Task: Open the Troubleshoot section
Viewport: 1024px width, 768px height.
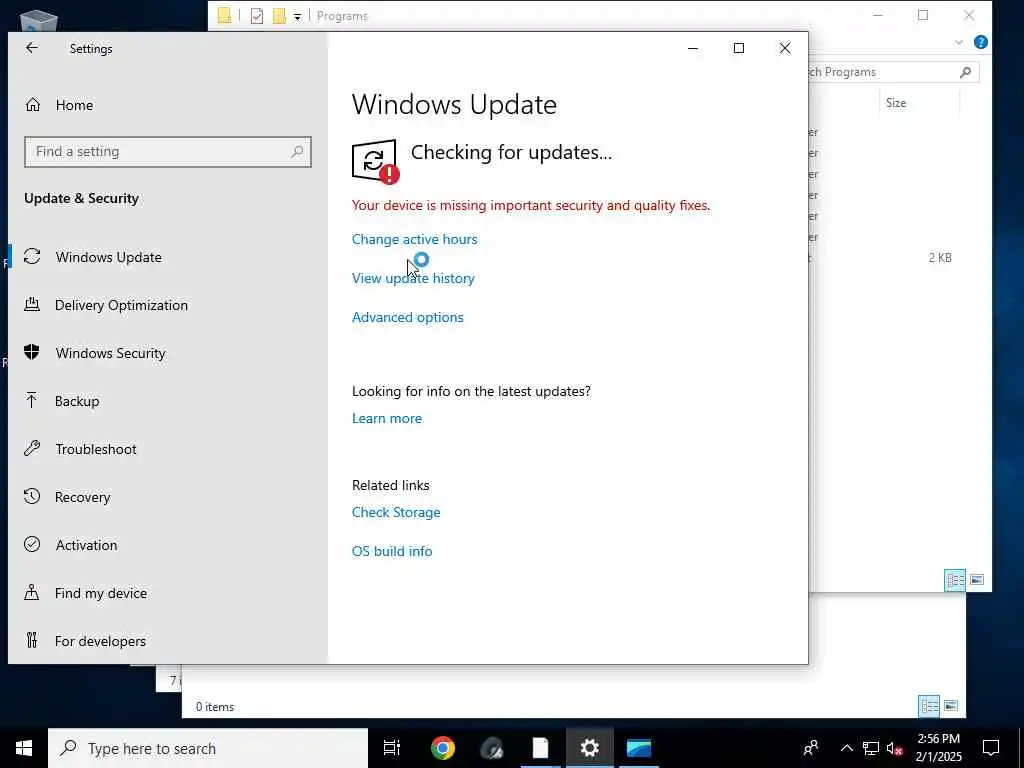Action: 95,449
